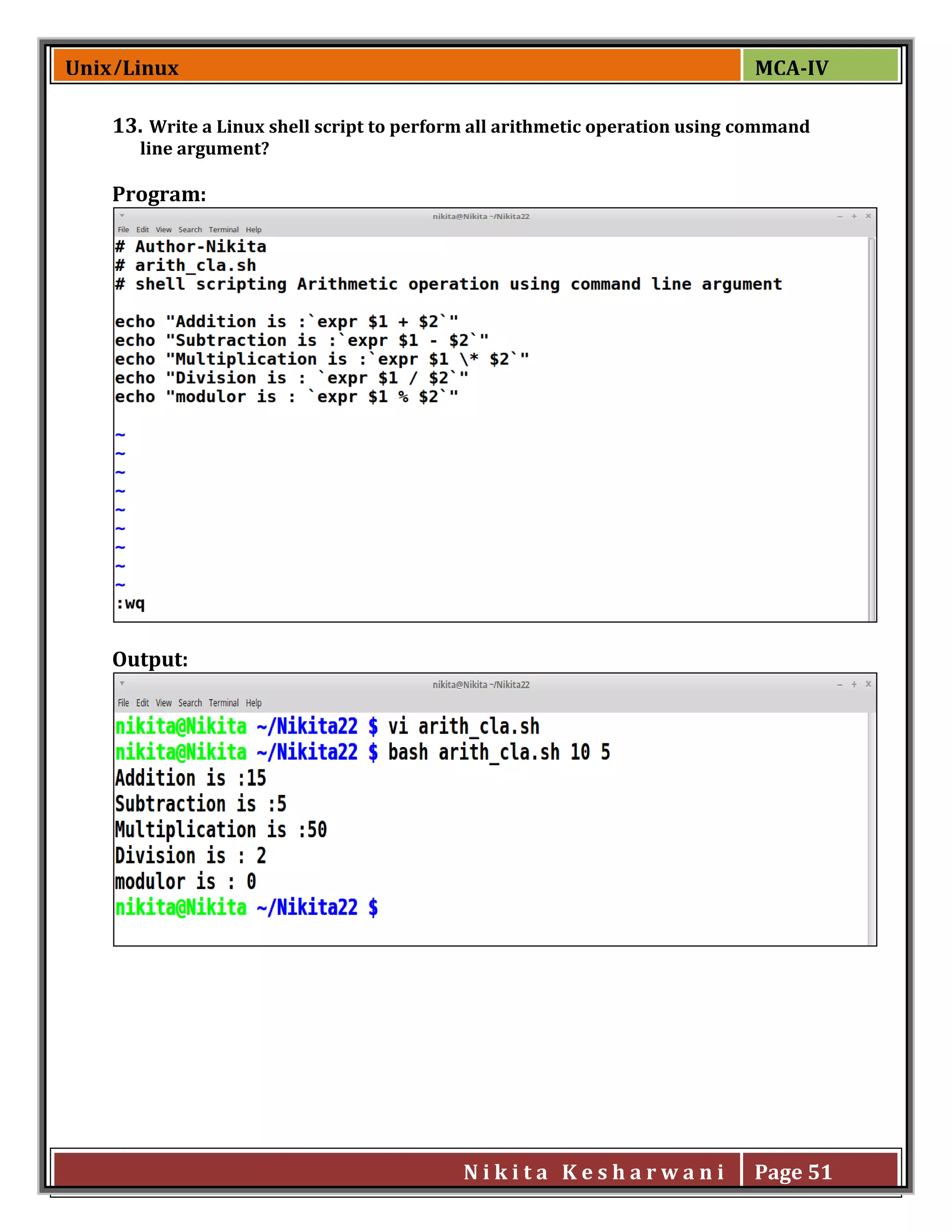Click the 'Program:' heading
The height and width of the screenshot is (1232, 952).
coord(159,195)
